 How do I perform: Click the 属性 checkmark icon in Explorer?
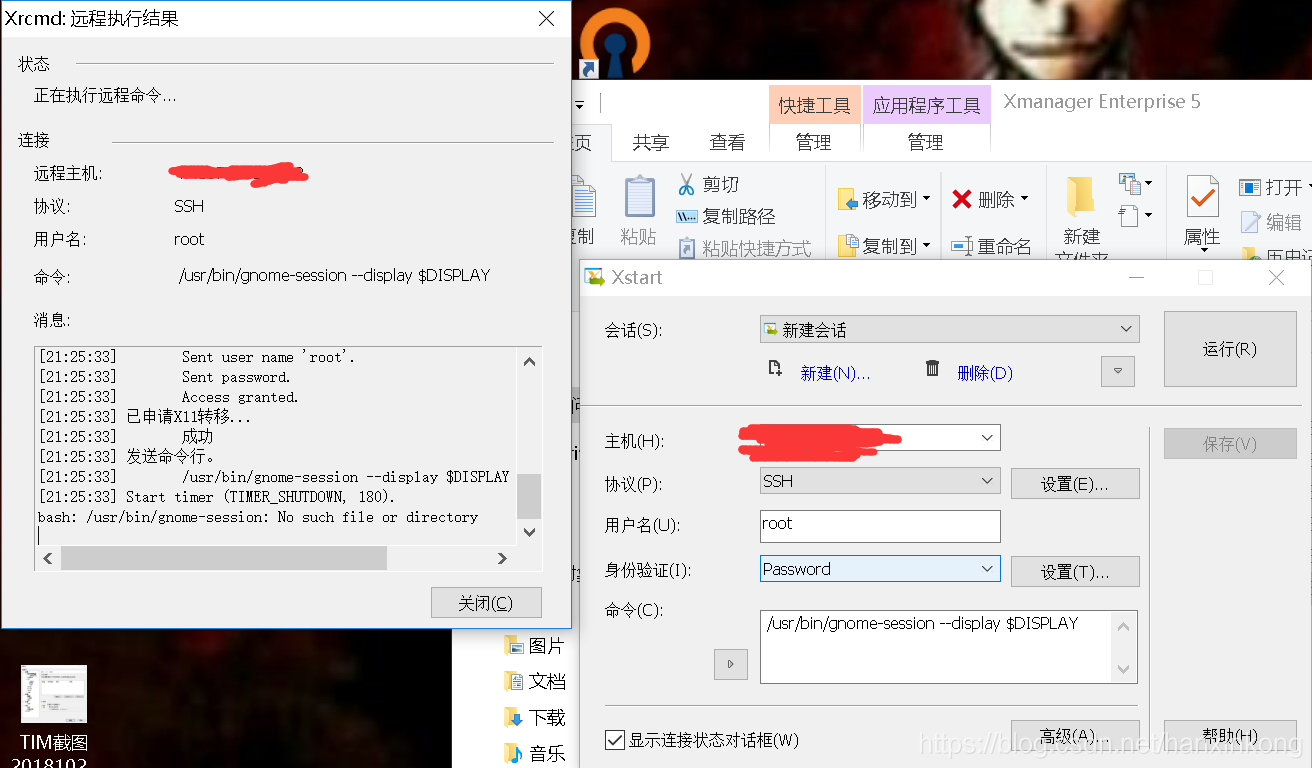click(1202, 197)
